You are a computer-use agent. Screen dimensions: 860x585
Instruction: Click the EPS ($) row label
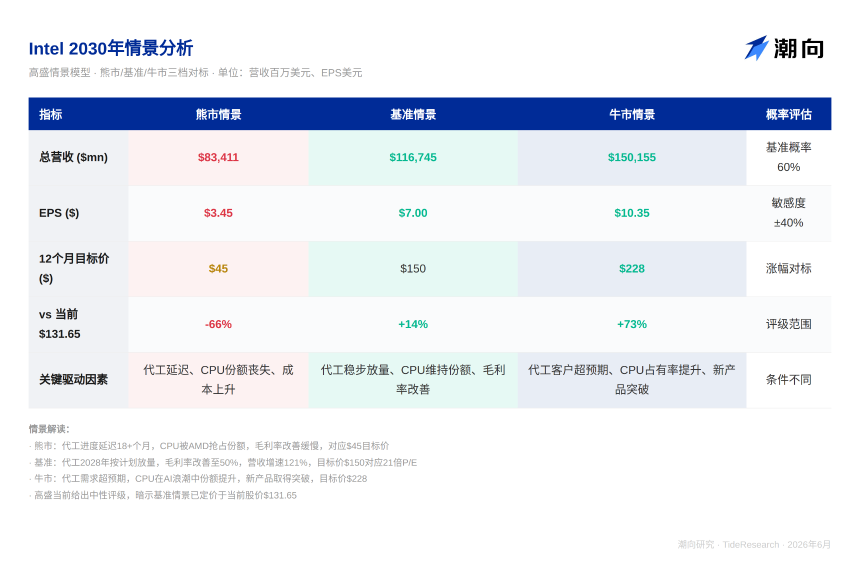click(59, 213)
